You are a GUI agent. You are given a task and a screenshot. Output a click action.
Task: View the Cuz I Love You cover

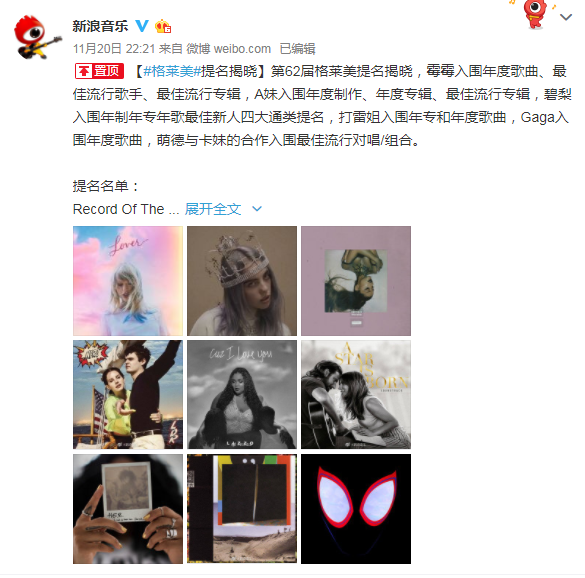point(242,394)
